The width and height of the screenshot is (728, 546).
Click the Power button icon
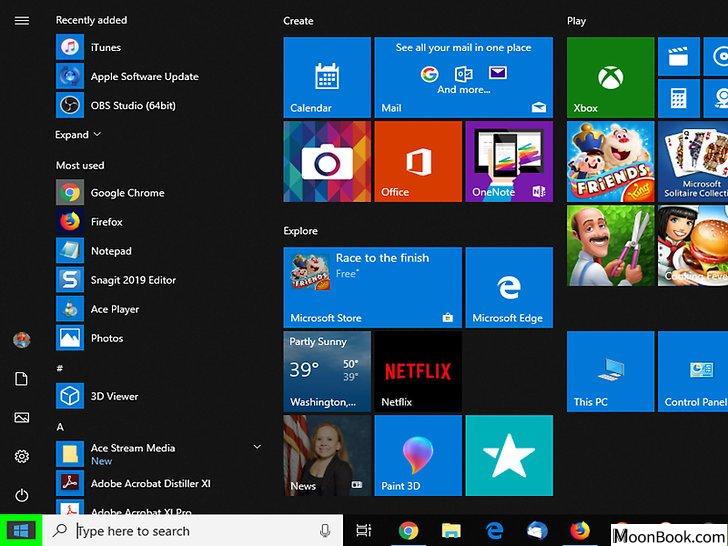coord(22,495)
